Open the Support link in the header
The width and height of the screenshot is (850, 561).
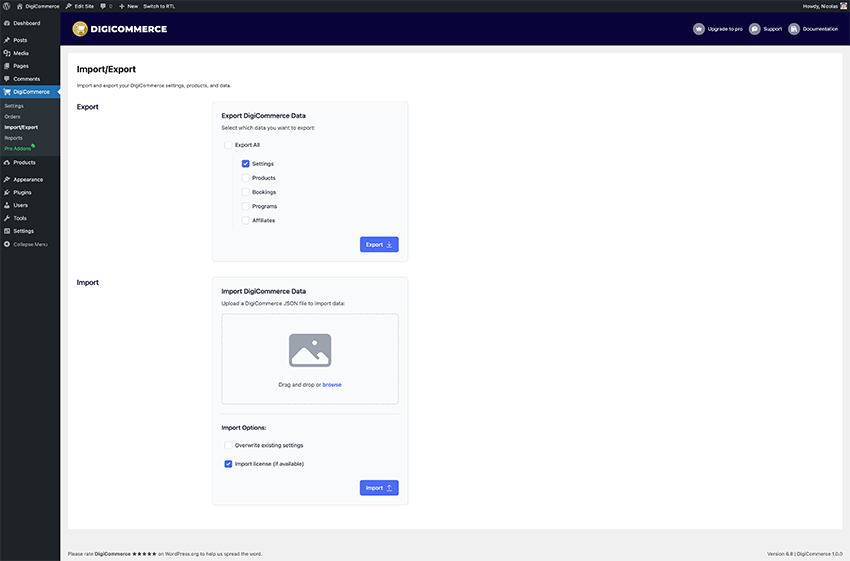[772, 29]
